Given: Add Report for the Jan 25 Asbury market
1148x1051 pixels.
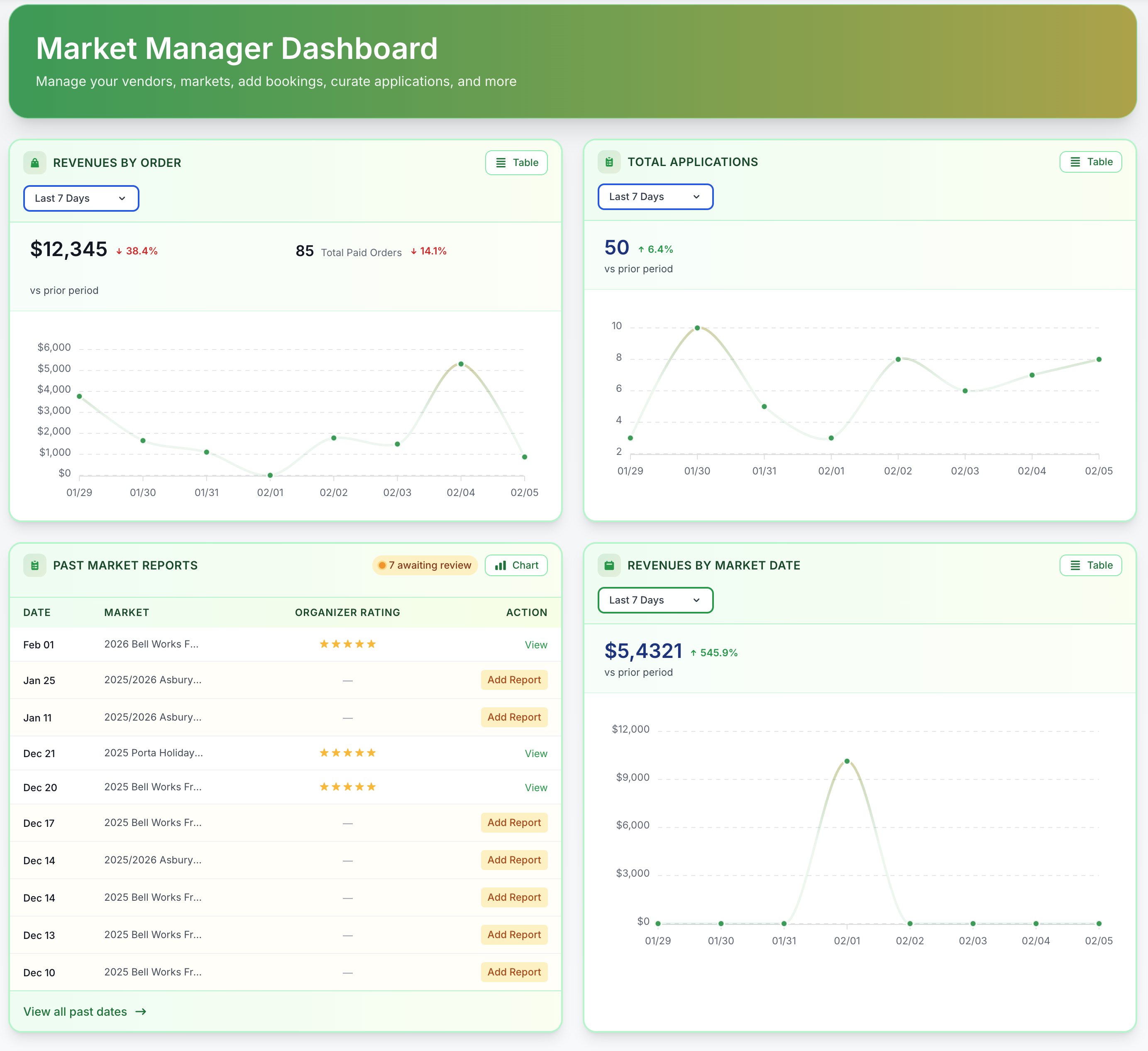Looking at the screenshot, I should pos(514,679).
